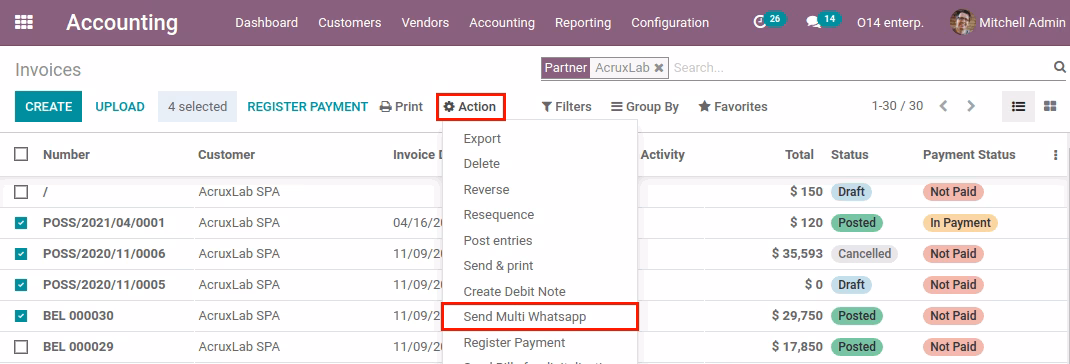
Task: Choose Resequence from Action menu
Action: [x=540, y=214]
